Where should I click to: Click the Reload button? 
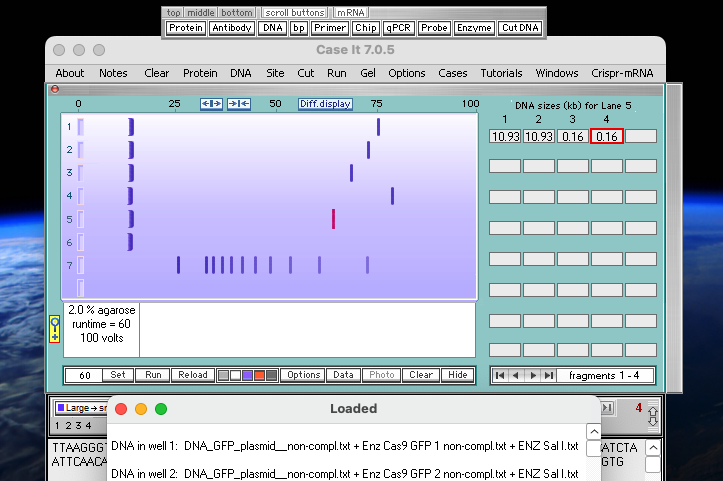193,375
